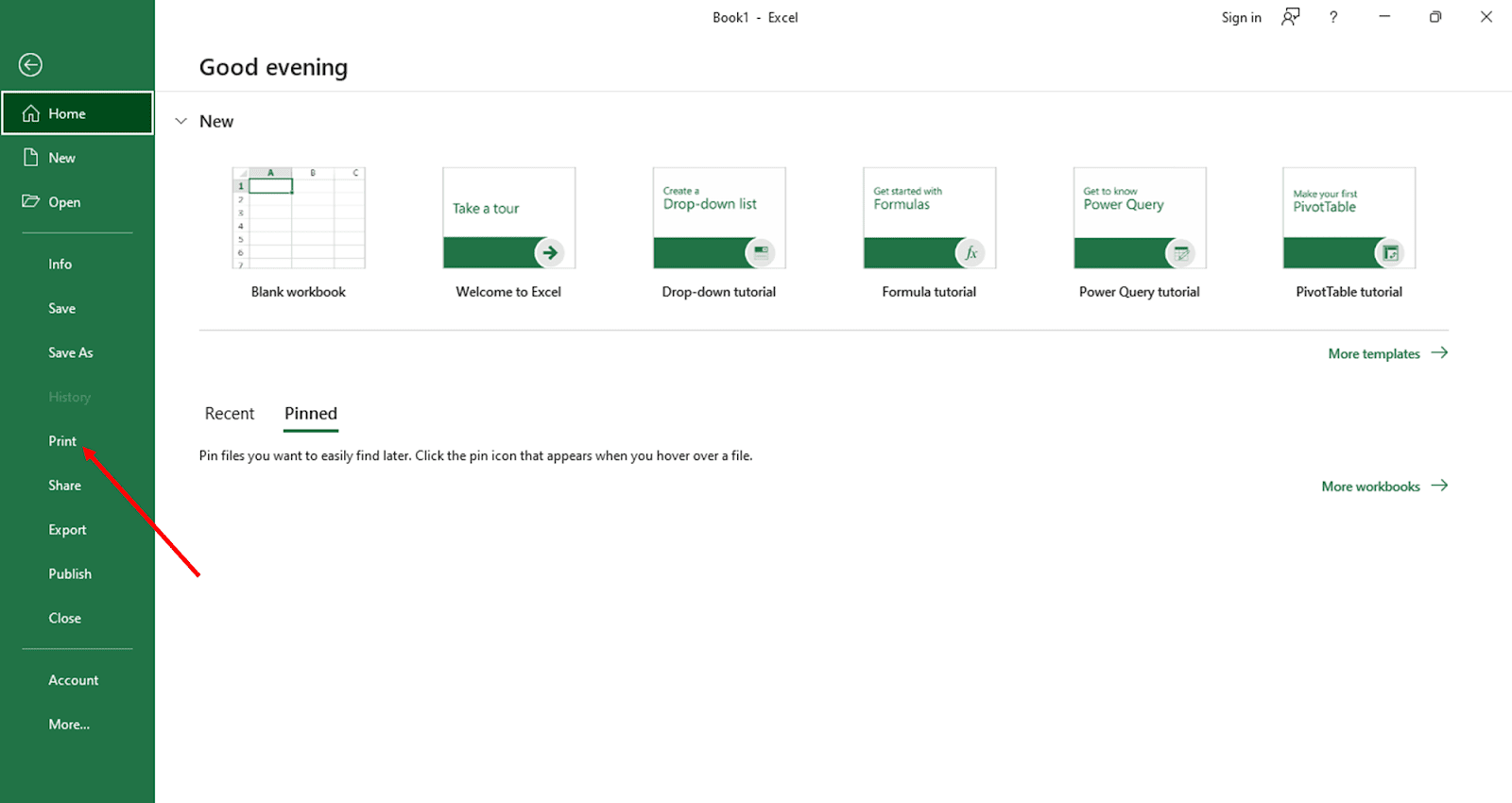Open Welcome to Excel tour template
The width and height of the screenshot is (1512, 803).
(508, 233)
